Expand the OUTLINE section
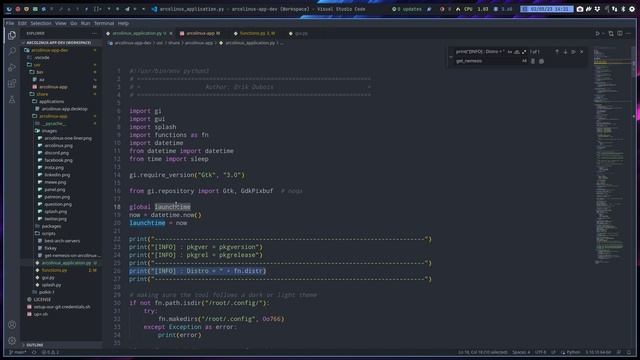This screenshot has height=360, width=640. [x=61, y=345]
